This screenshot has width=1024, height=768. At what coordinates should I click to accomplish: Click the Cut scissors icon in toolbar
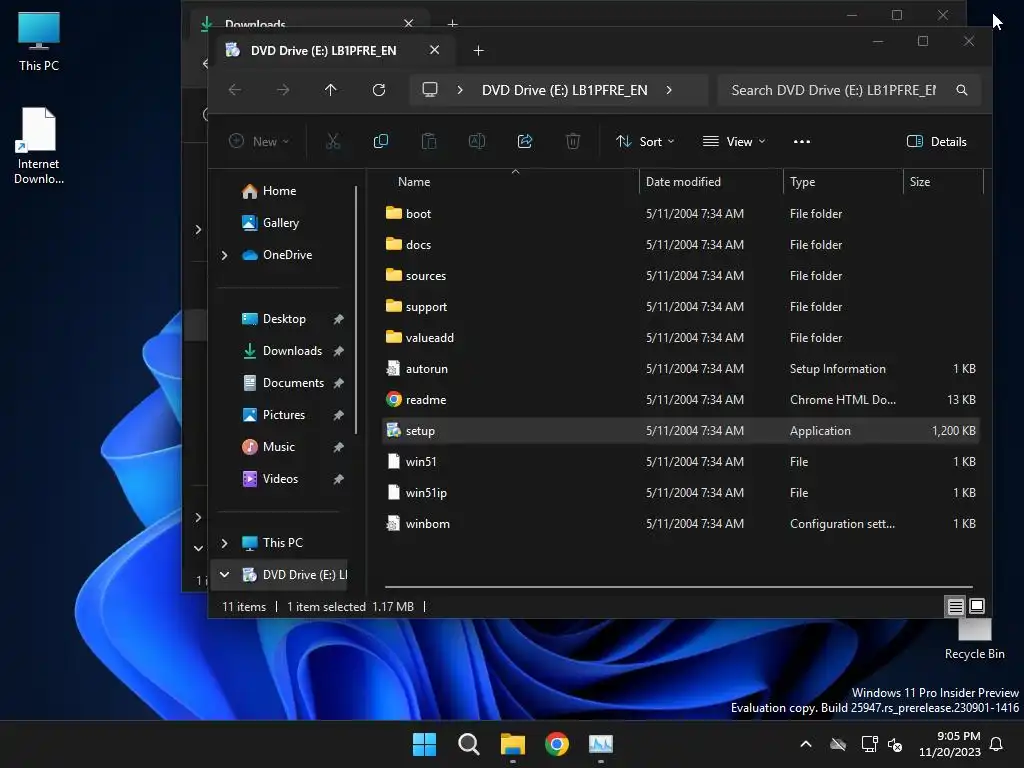[x=333, y=141]
